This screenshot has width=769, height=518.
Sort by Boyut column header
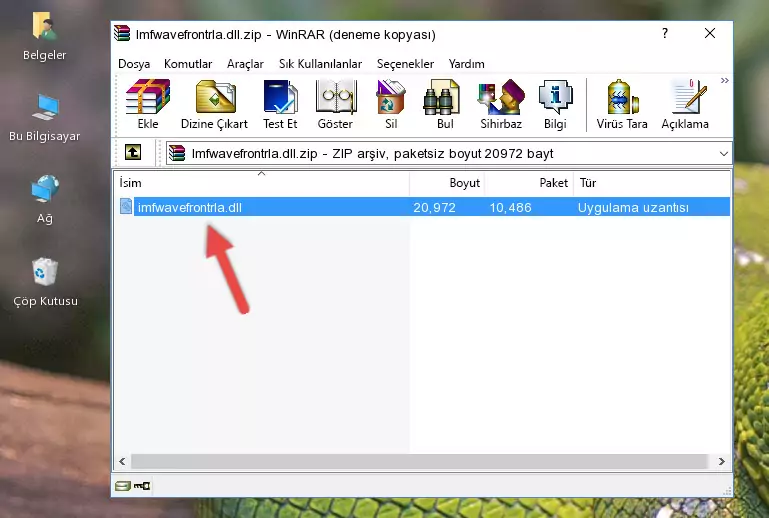click(x=447, y=182)
